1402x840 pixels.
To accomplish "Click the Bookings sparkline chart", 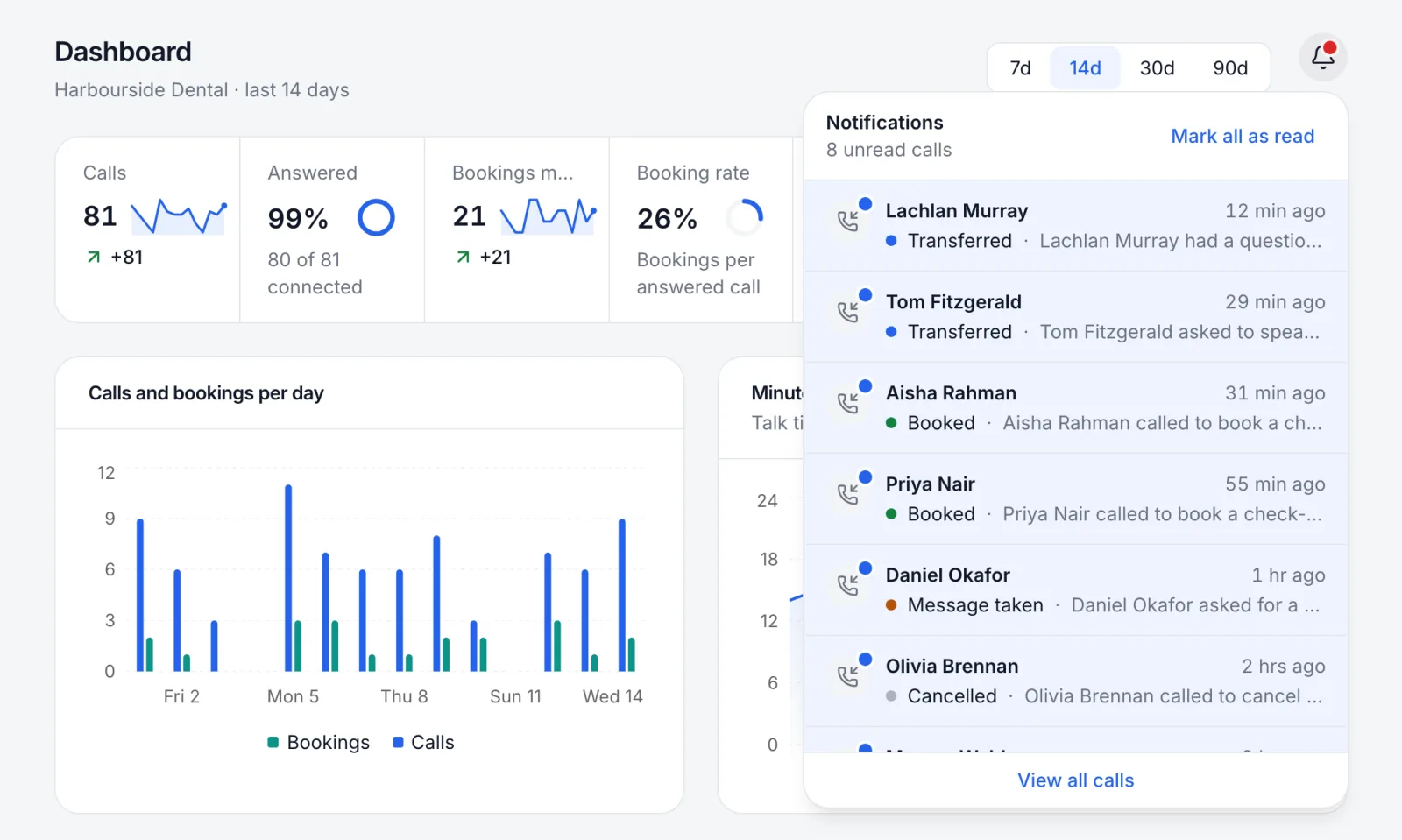I will click(x=549, y=217).
